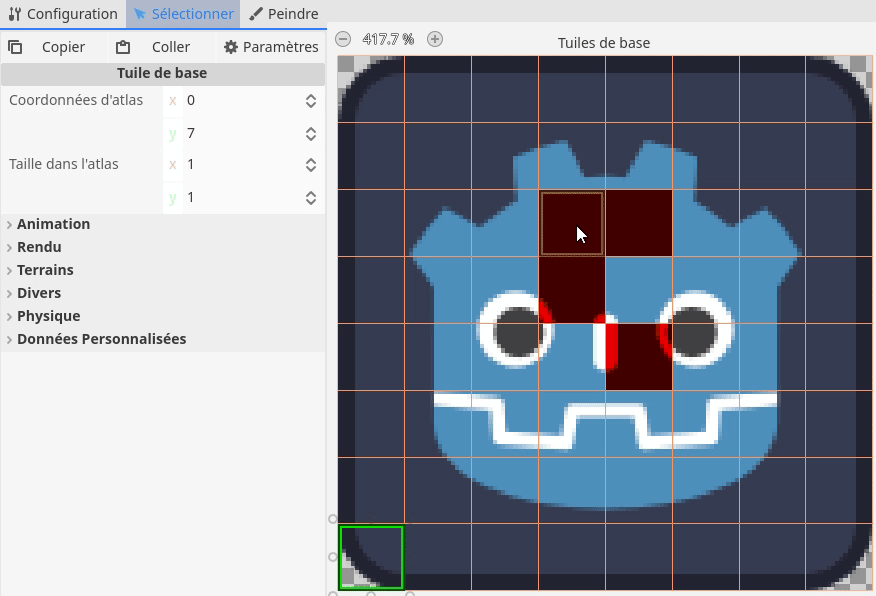The image size is (876, 596).
Task: Adjust atlas size x stepper arrows
Action: pyautogui.click(x=311, y=164)
